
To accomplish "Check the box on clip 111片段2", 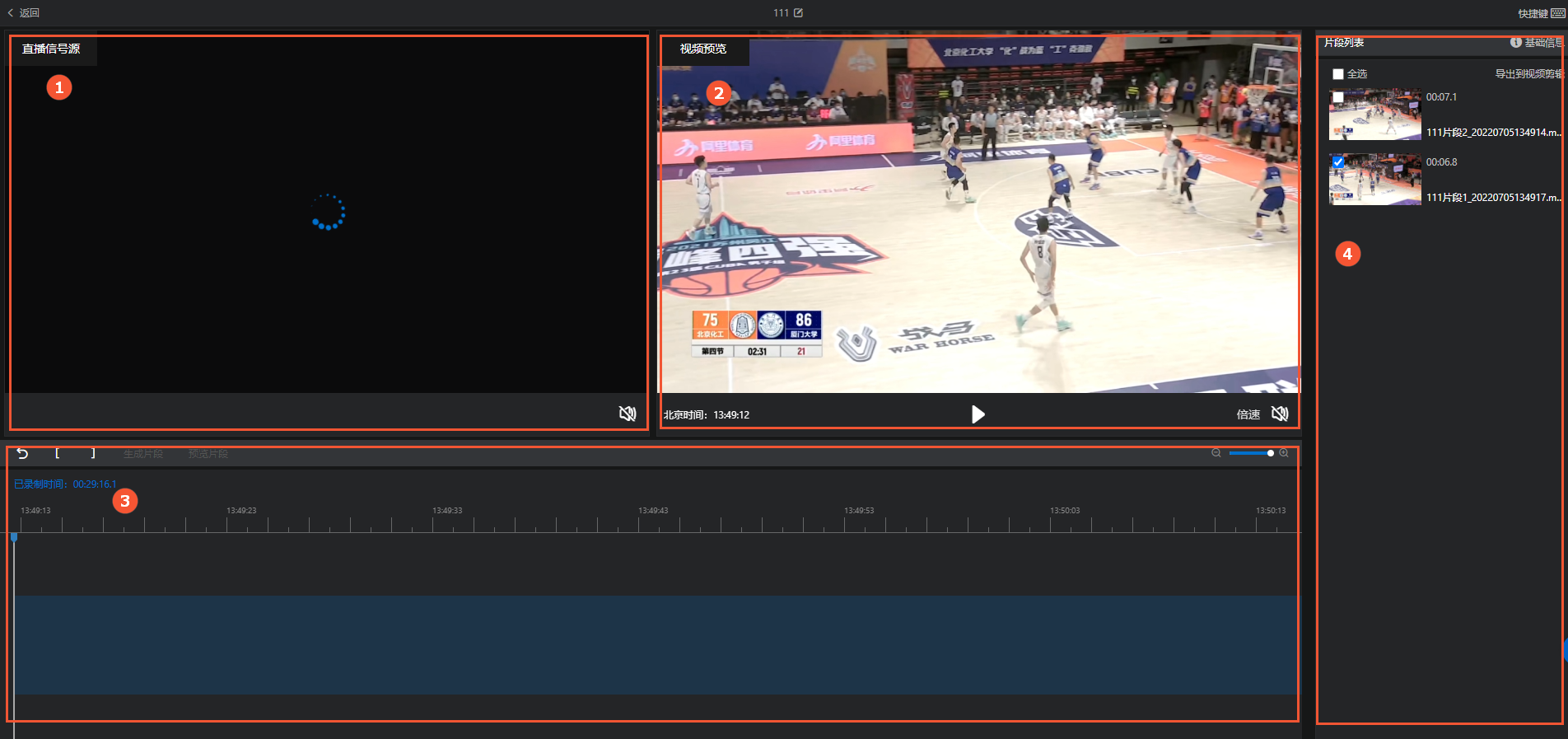I will [1338, 97].
